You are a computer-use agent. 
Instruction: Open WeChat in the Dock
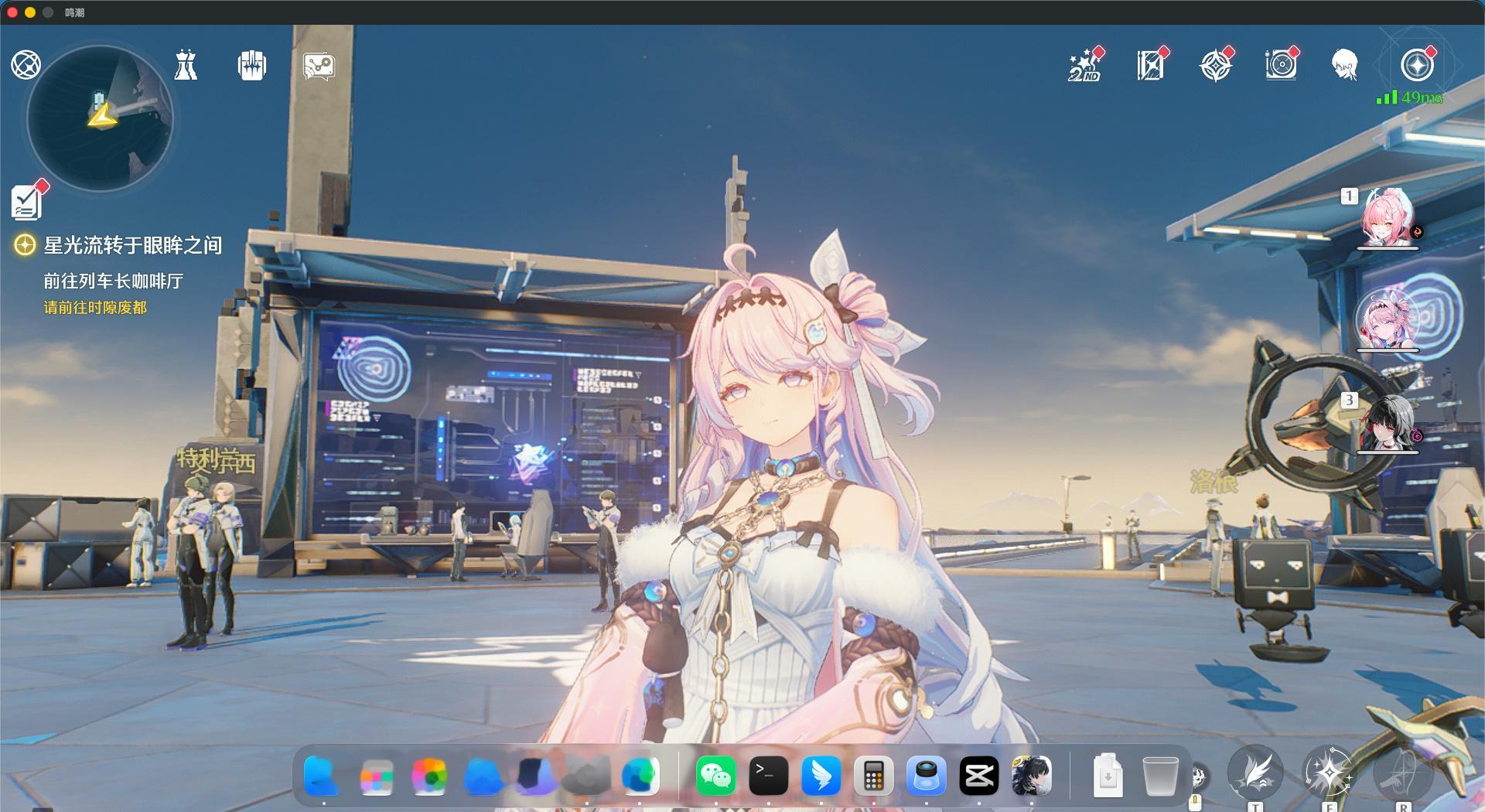click(x=715, y=776)
